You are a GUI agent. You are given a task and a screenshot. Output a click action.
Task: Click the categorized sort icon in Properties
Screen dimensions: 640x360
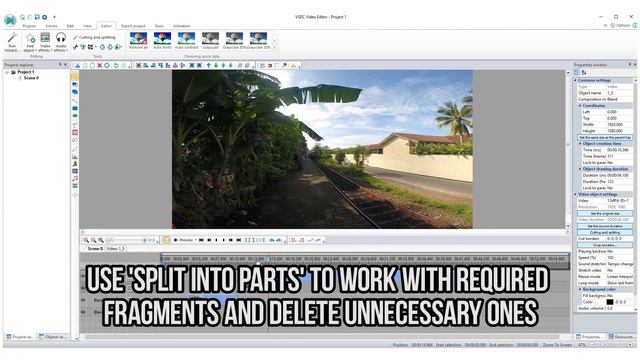[577, 72]
